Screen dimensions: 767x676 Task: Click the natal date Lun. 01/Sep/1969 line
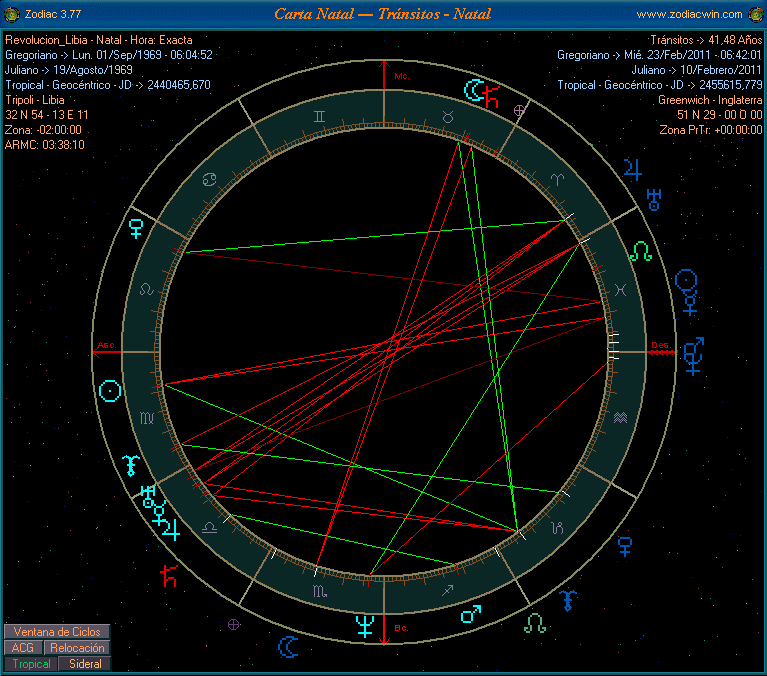tap(109, 55)
